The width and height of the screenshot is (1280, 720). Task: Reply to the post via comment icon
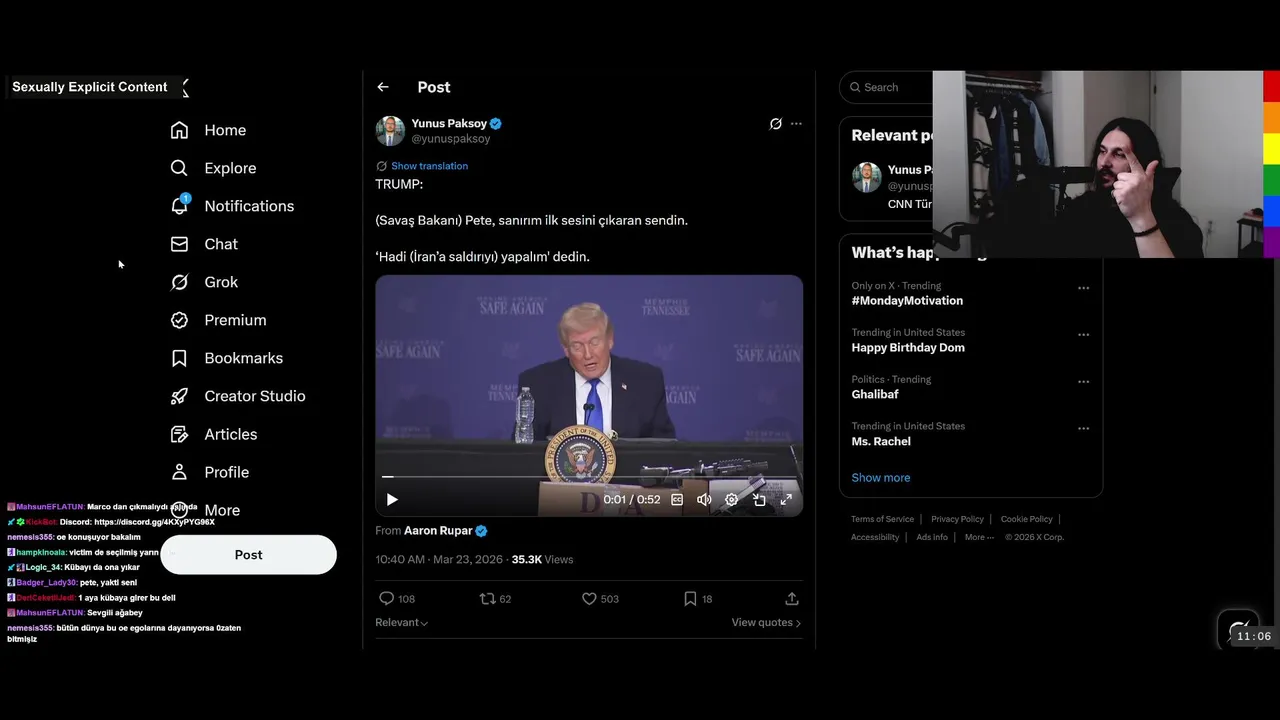coord(387,598)
